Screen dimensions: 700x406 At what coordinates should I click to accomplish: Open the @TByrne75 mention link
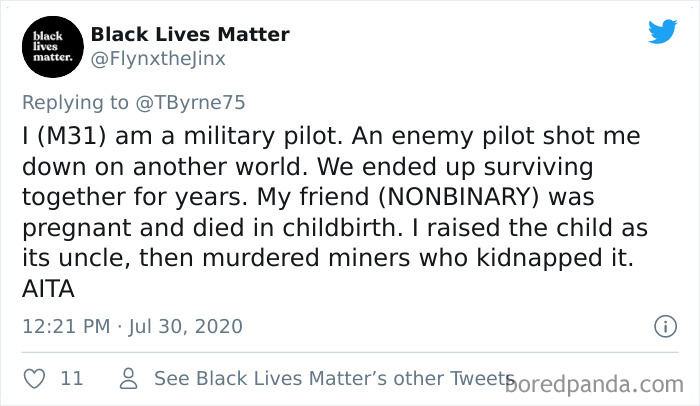pos(190,102)
